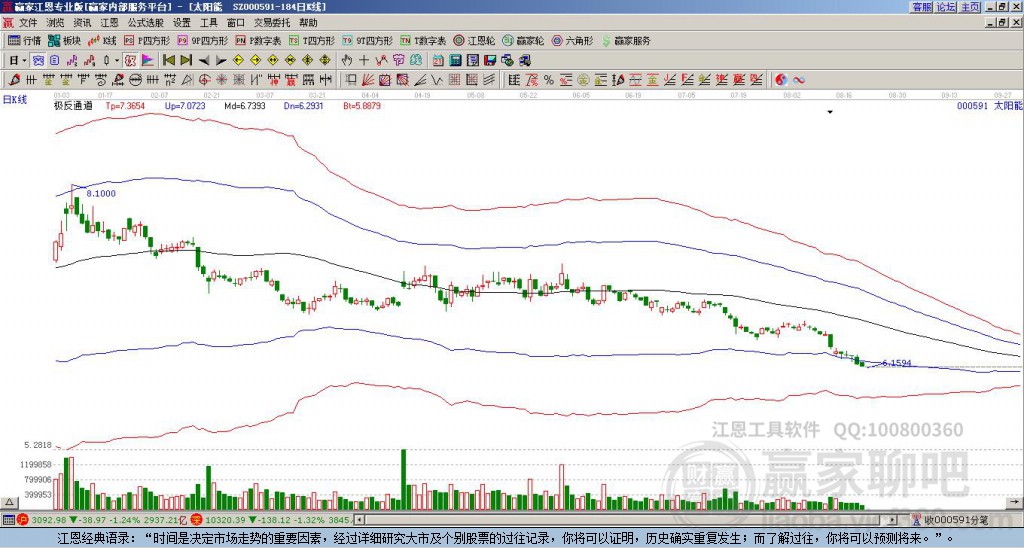Jump to first bar with green skip-start icon
Viewport: 1024px width, 548px height.
(168, 61)
